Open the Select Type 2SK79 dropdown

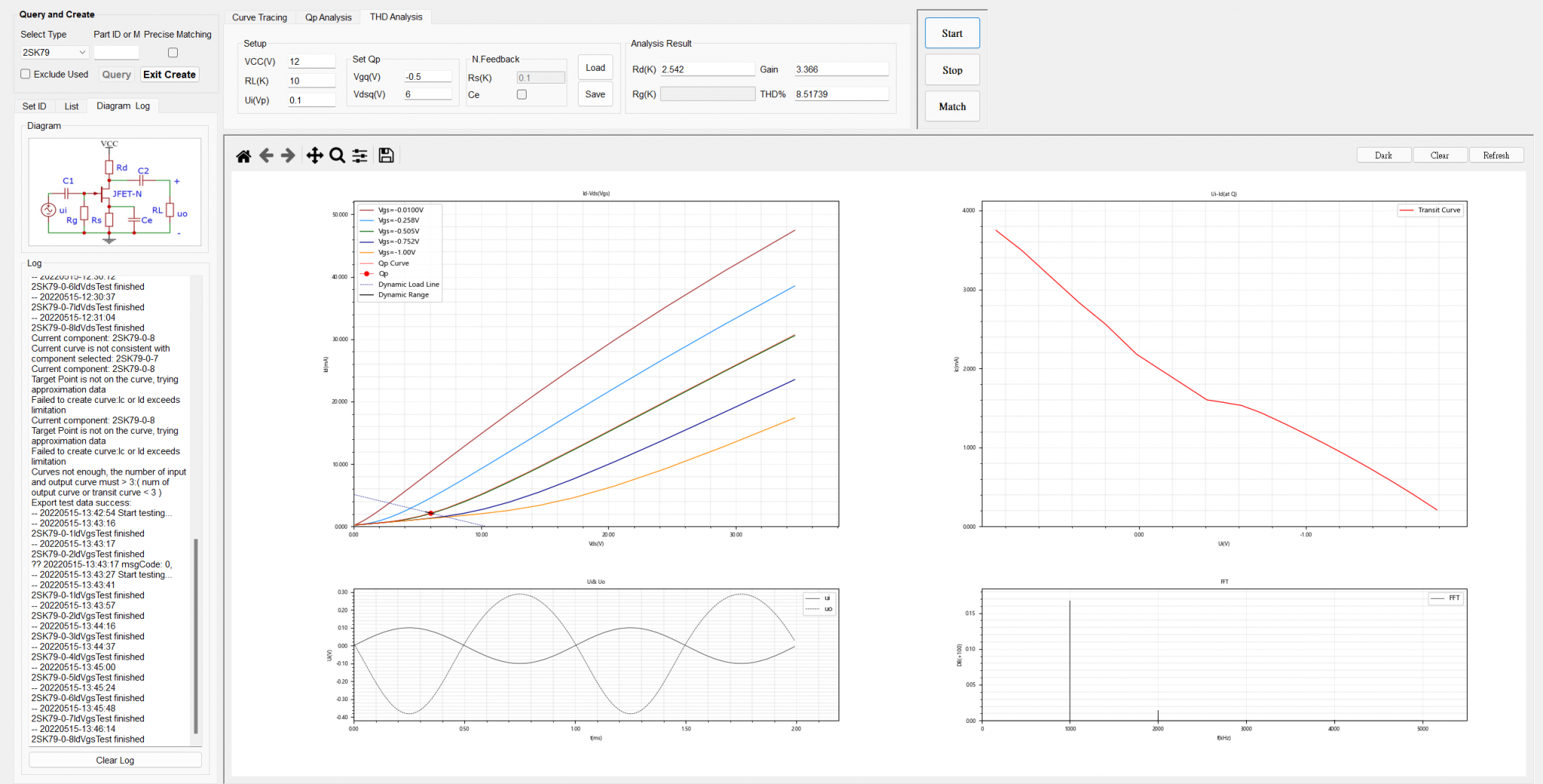click(x=54, y=53)
